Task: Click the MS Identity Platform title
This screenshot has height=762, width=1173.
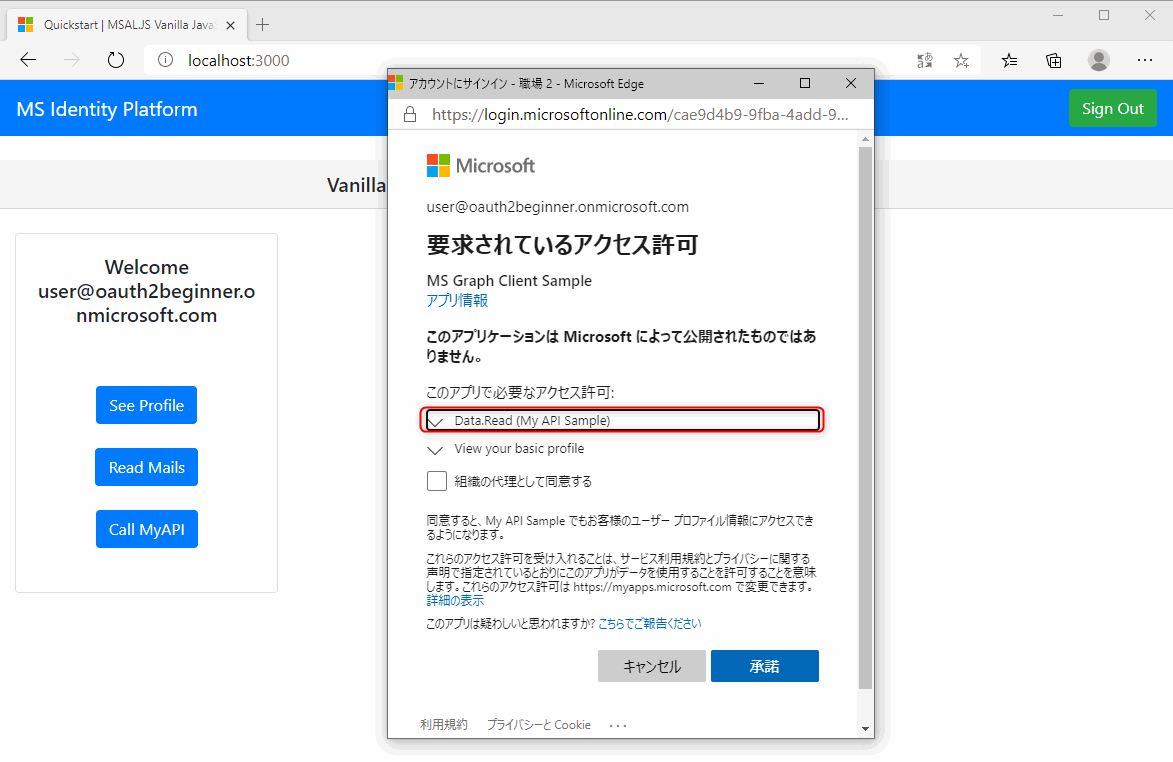Action: tap(107, 109)
